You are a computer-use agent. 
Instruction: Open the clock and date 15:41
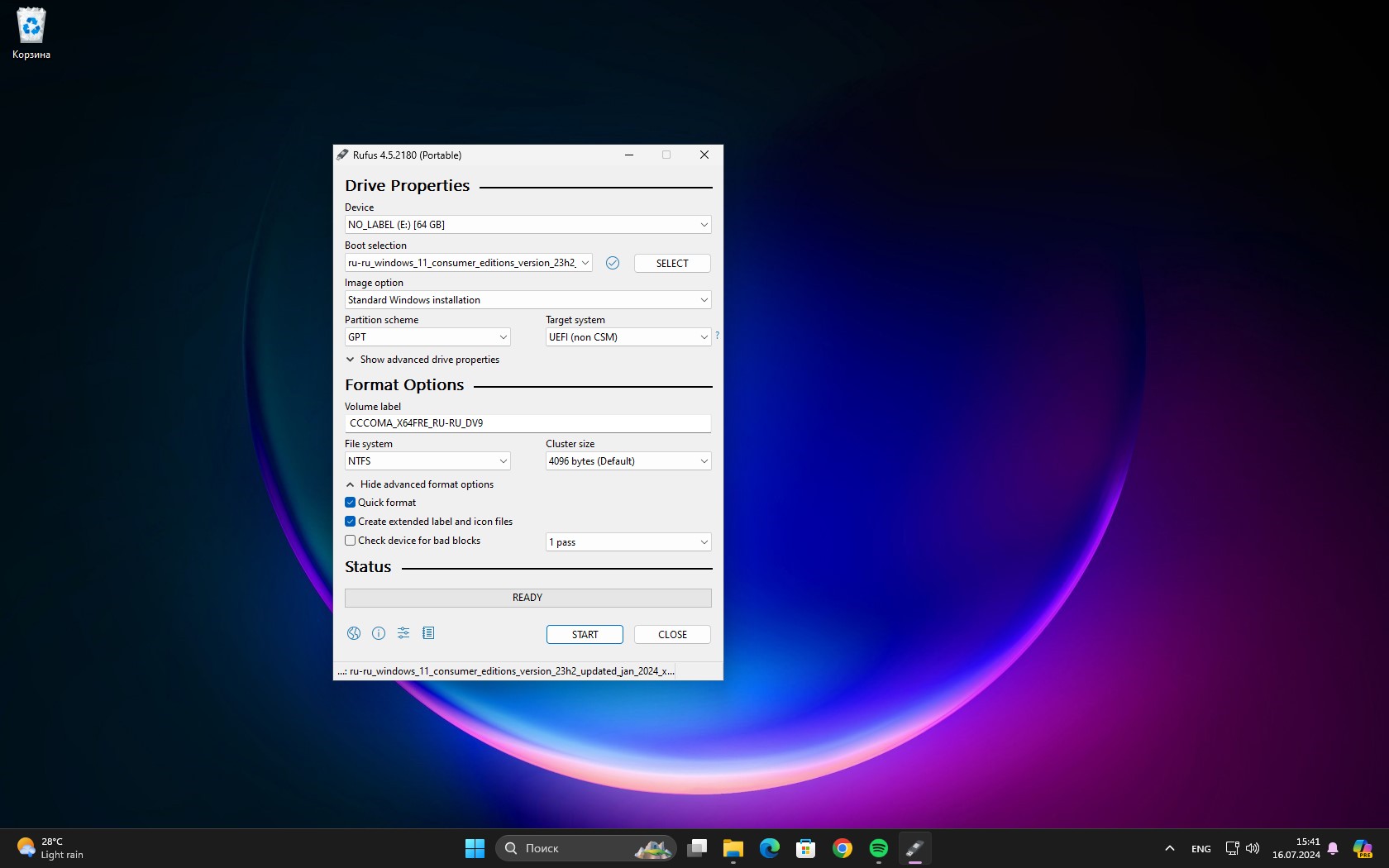[1296, 848]
